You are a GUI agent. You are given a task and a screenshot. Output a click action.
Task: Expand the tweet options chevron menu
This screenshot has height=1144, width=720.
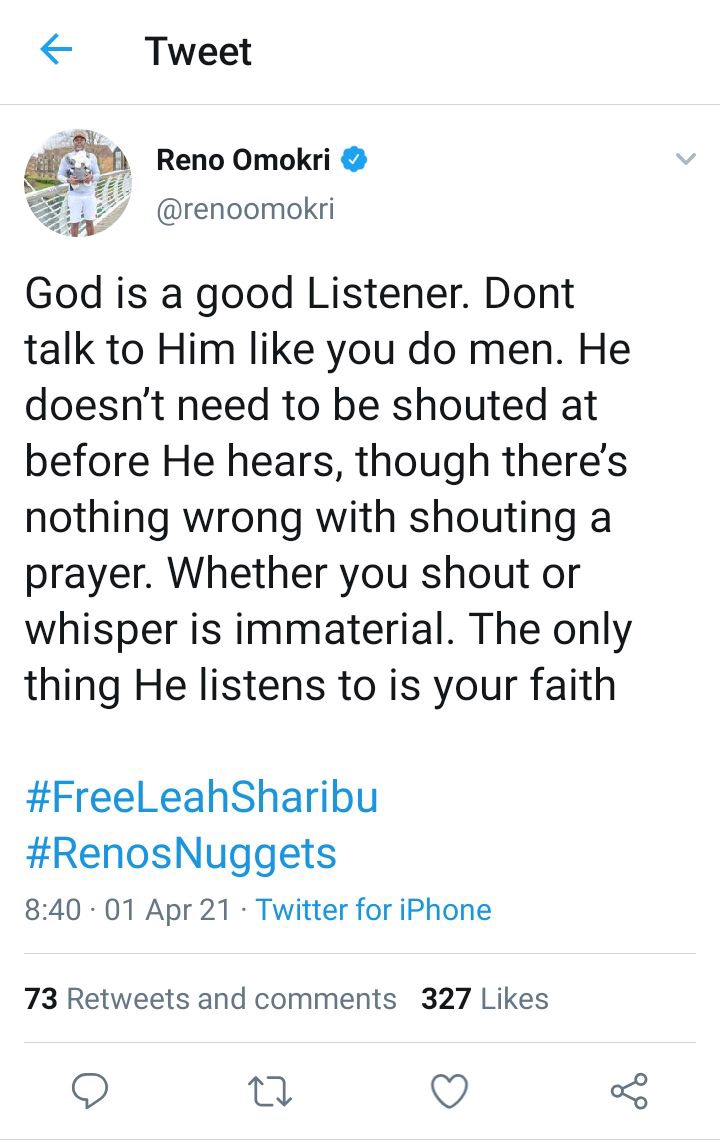pos(686,159)
